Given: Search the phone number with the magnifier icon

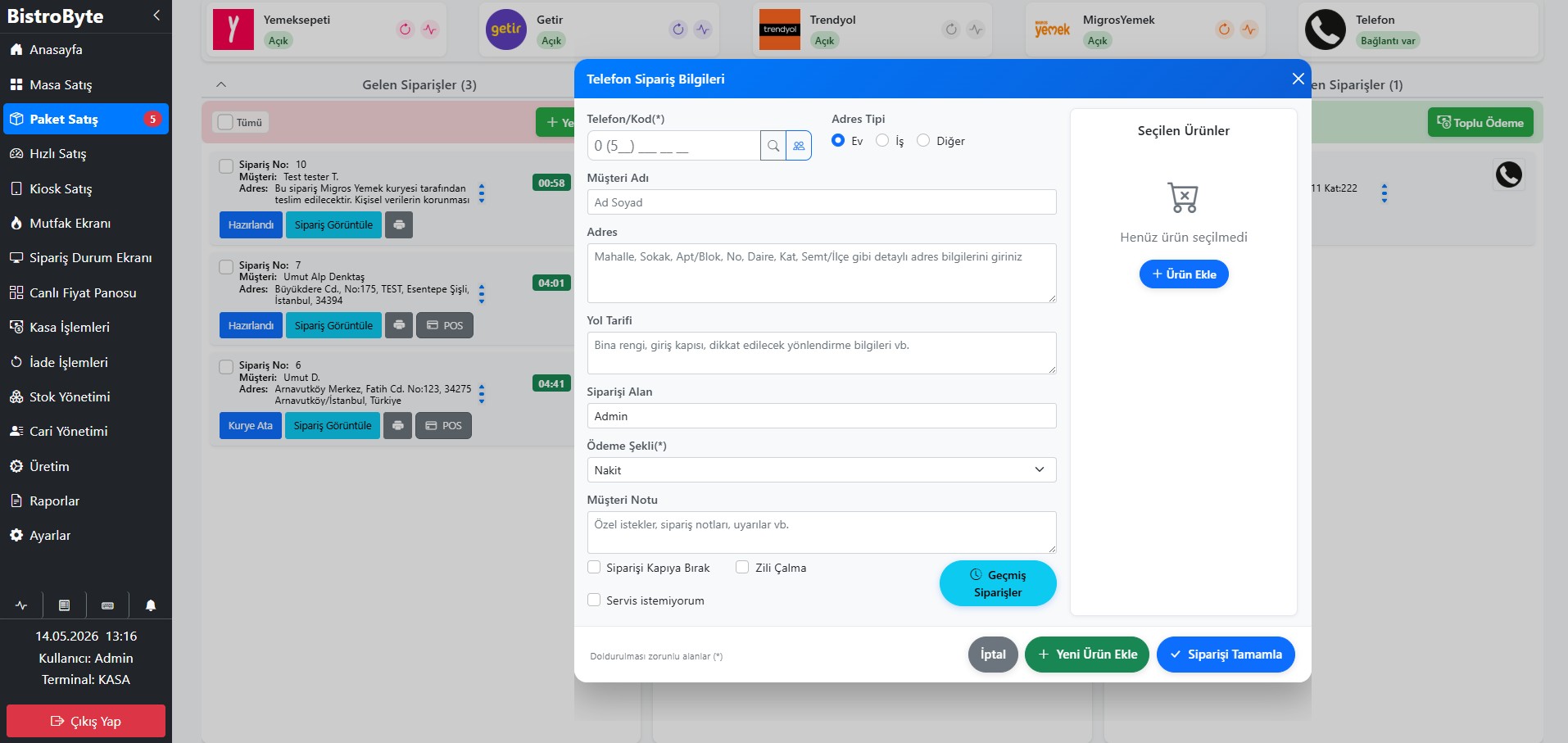Looking at the screenshot, I should coord(773,146).
